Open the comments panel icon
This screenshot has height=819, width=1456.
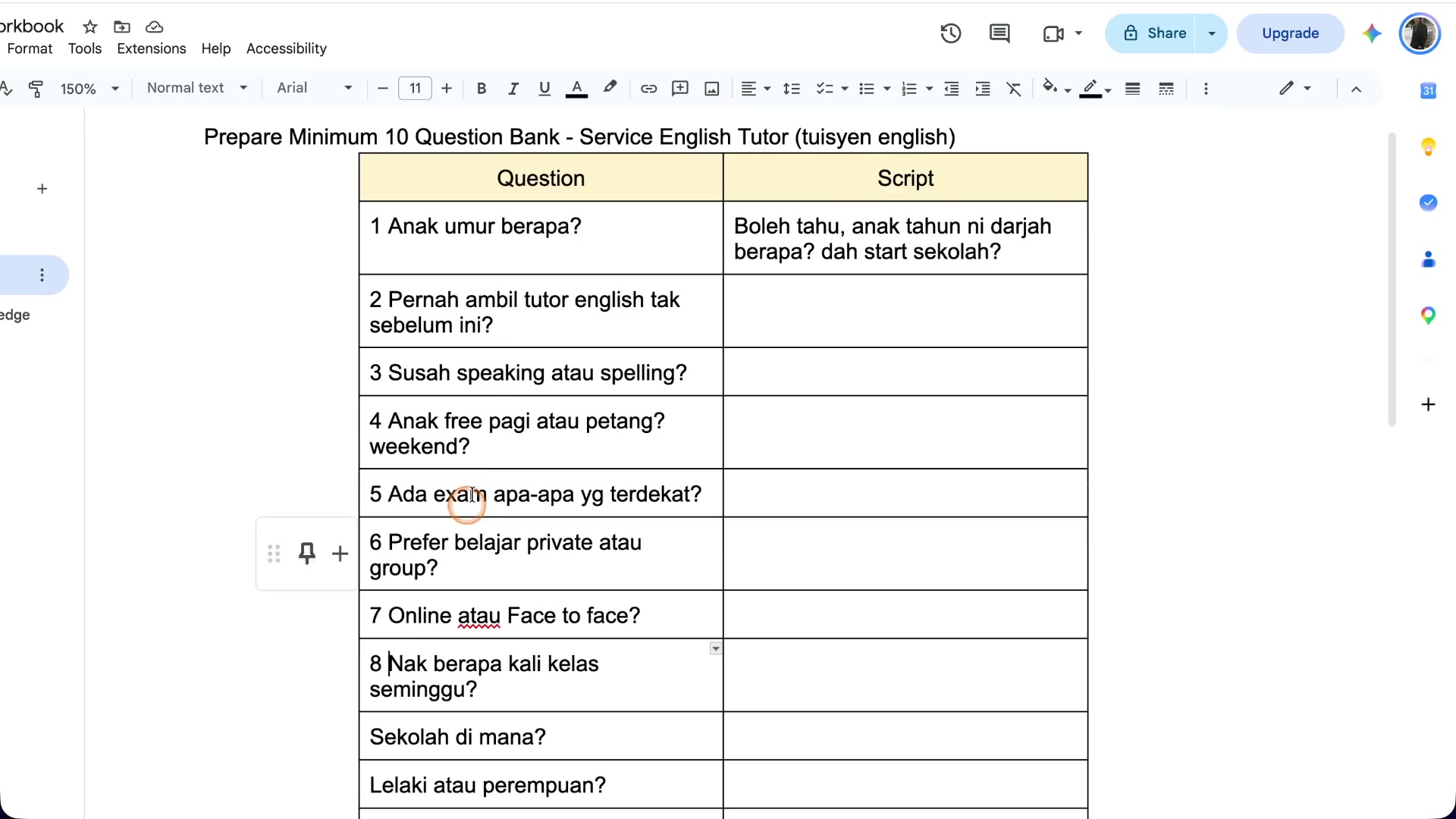pos(999,33)
